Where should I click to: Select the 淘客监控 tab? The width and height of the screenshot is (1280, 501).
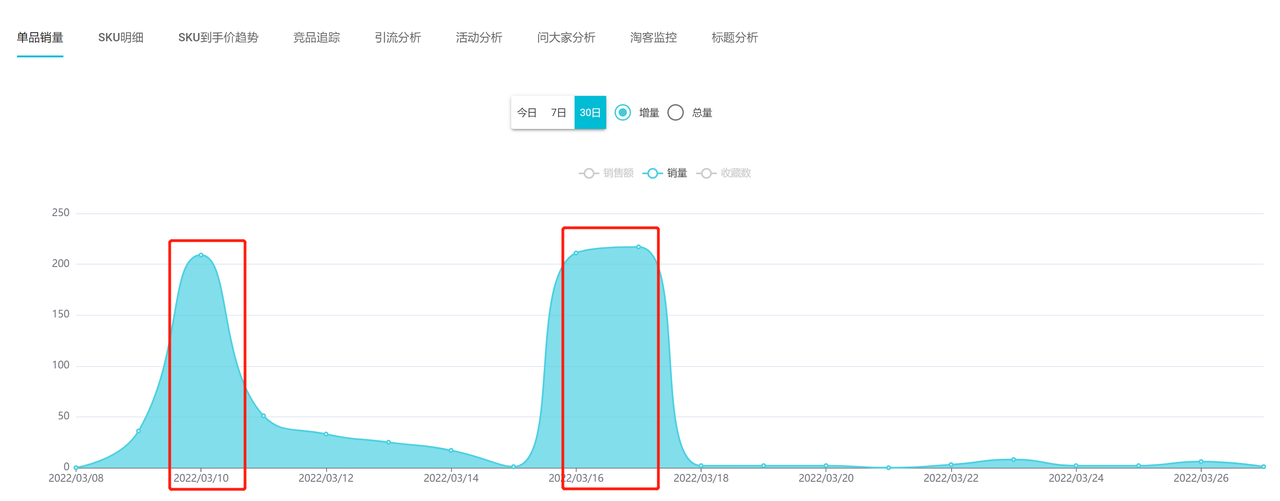(x=653, y=38)
